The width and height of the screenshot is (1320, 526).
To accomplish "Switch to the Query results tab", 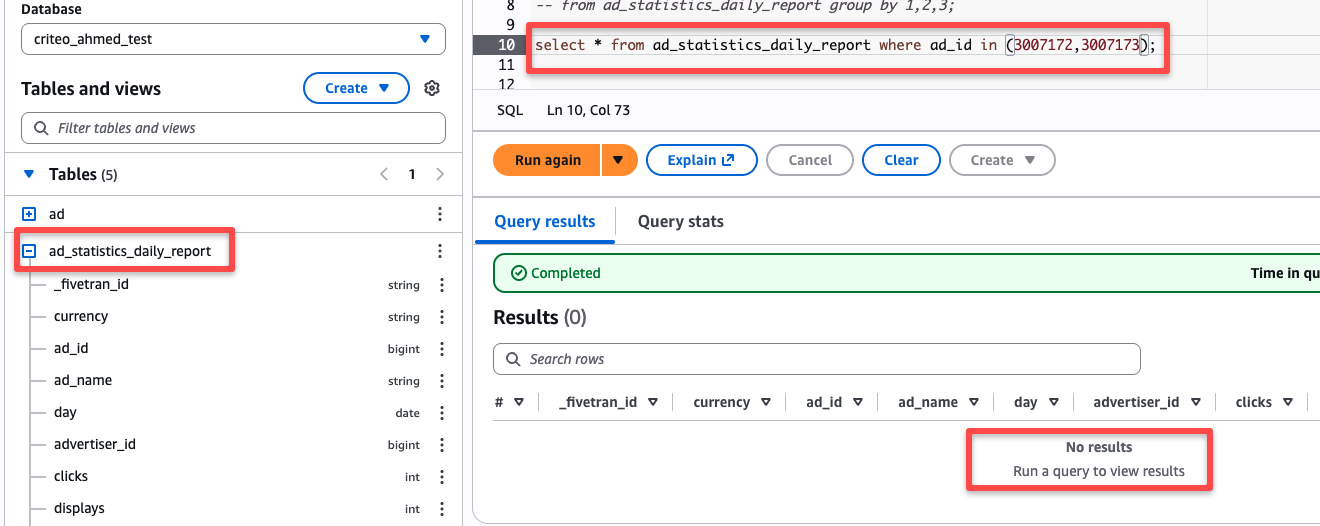I will click(x=545, y=221).
